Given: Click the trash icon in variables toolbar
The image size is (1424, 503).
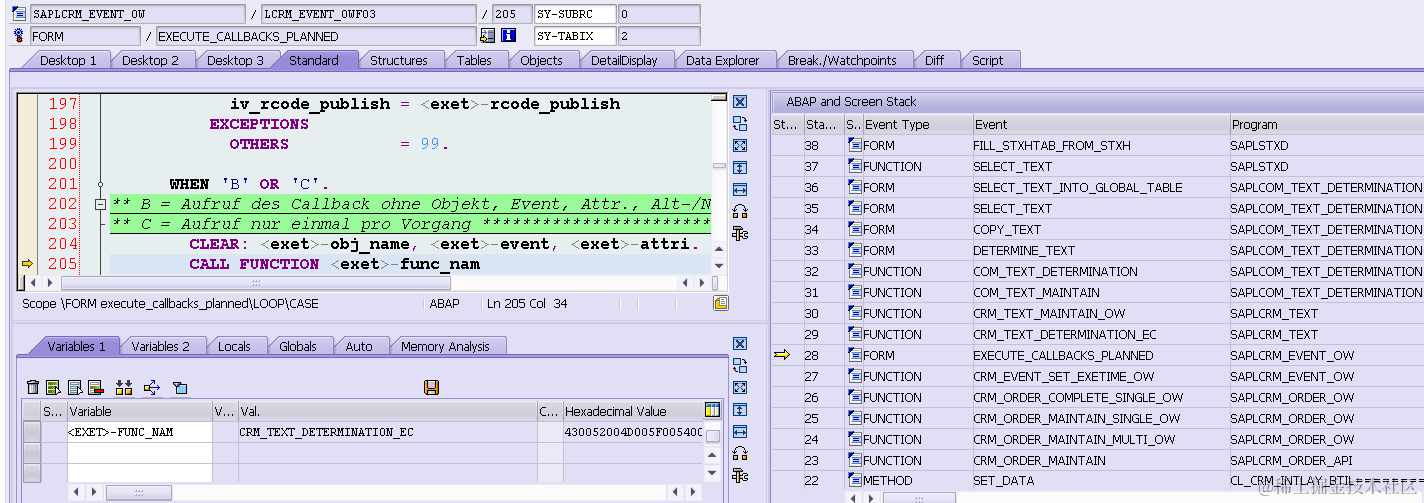Looking at the screenshot, I should [33, 387].
